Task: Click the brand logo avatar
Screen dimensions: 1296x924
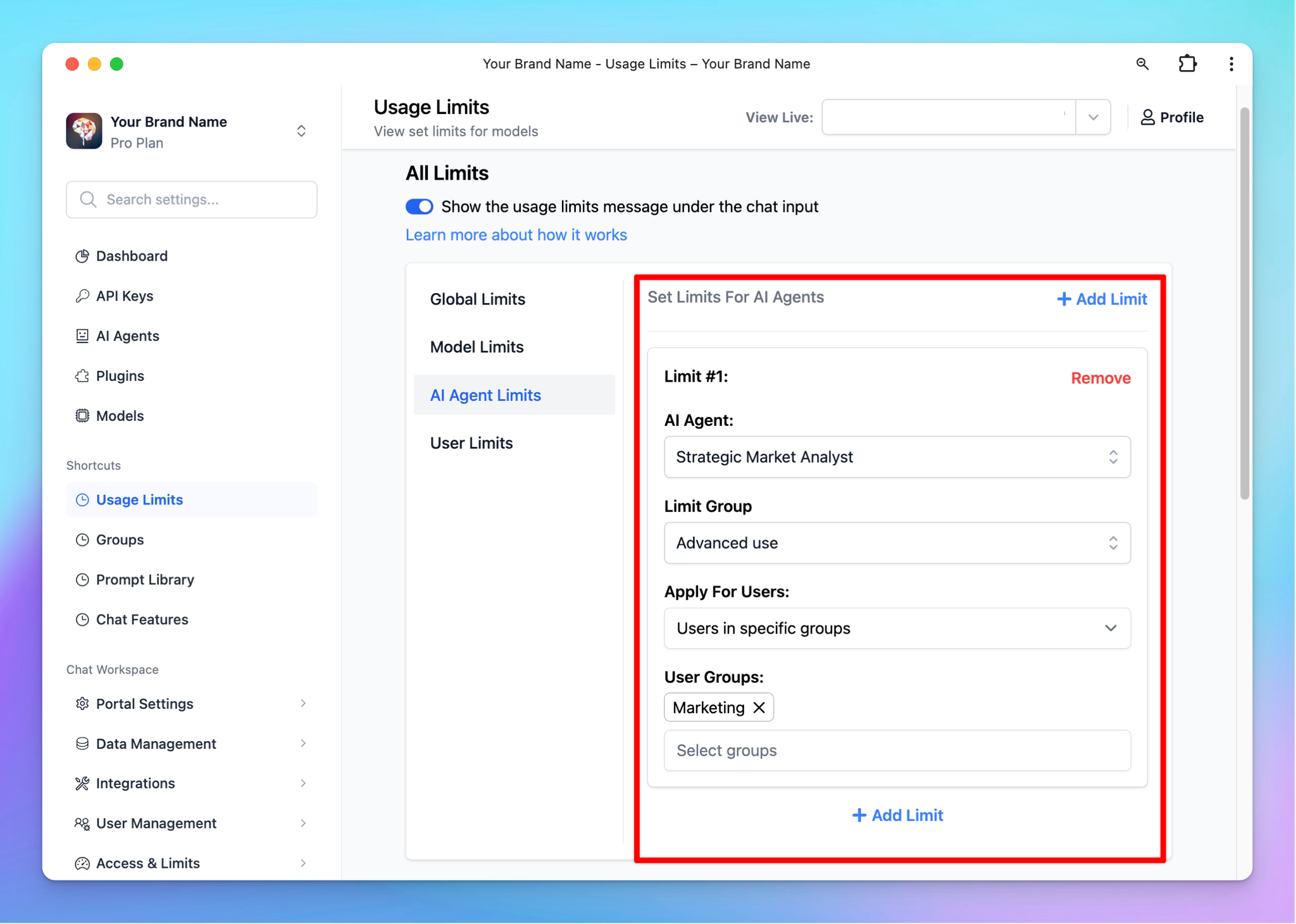Action: coord(84,131)
